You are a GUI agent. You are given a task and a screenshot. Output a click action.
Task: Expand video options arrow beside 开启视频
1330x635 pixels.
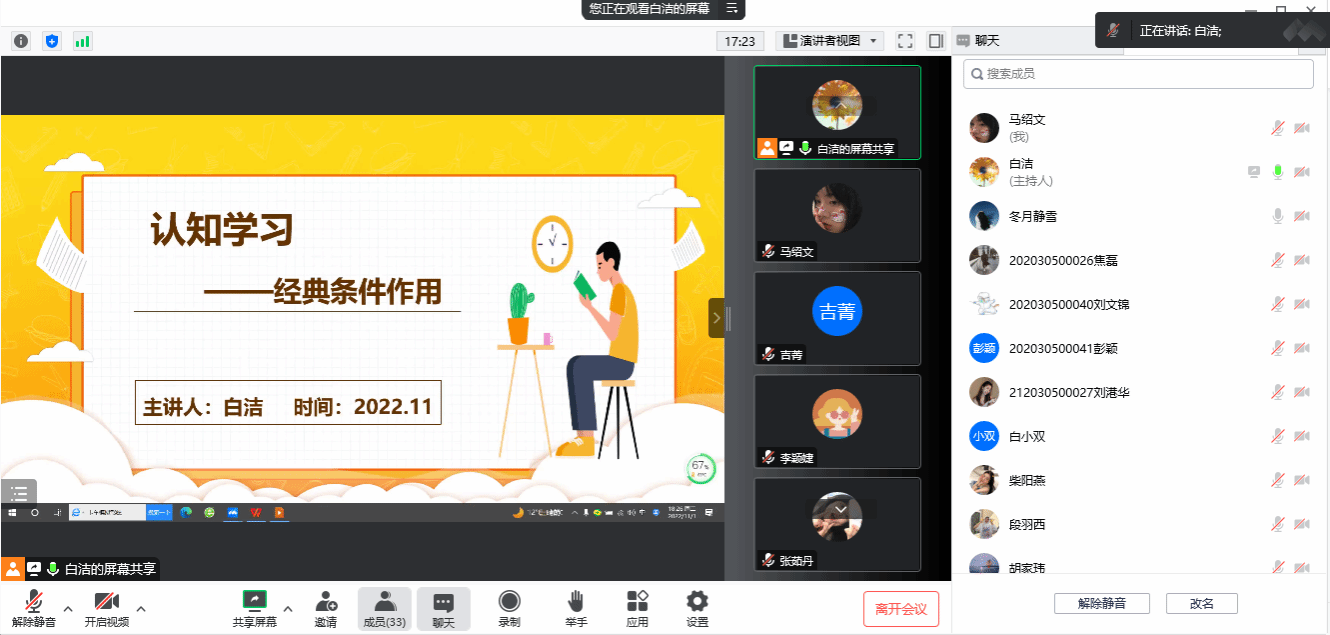[x=141, y=608]
